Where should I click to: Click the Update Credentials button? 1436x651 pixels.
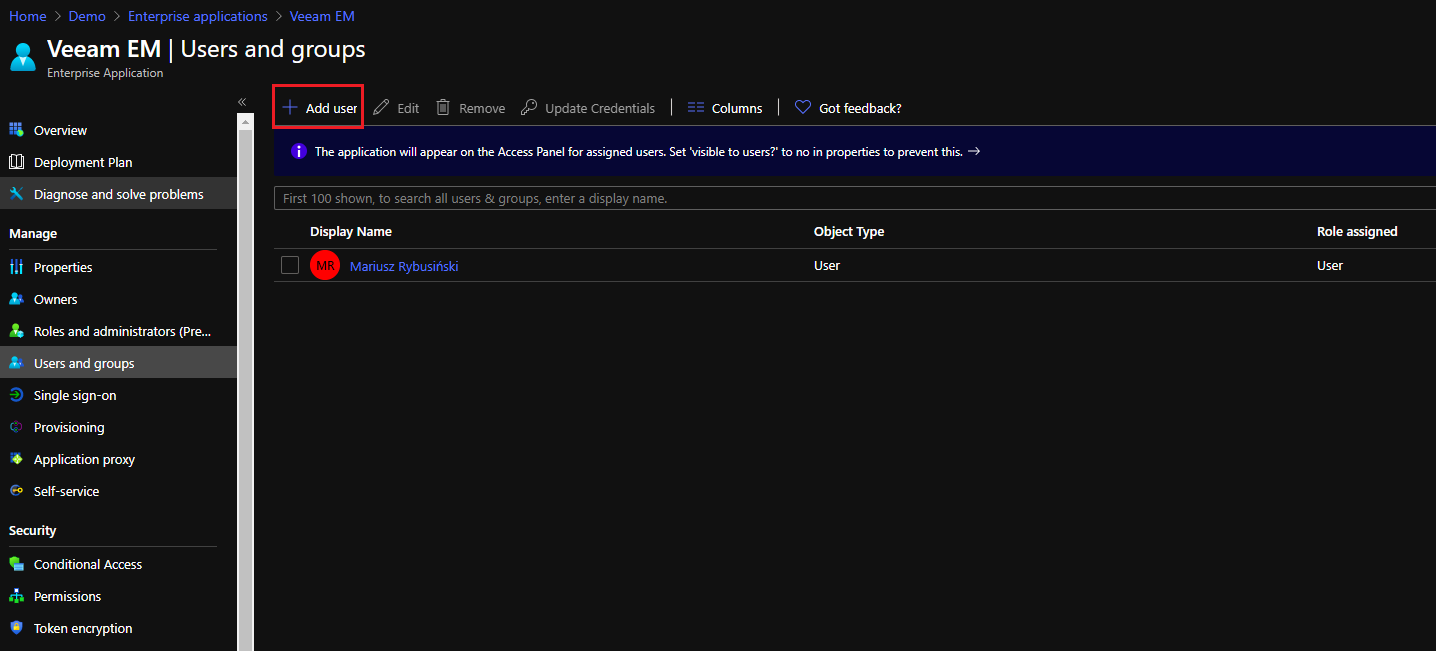point(588,108)
